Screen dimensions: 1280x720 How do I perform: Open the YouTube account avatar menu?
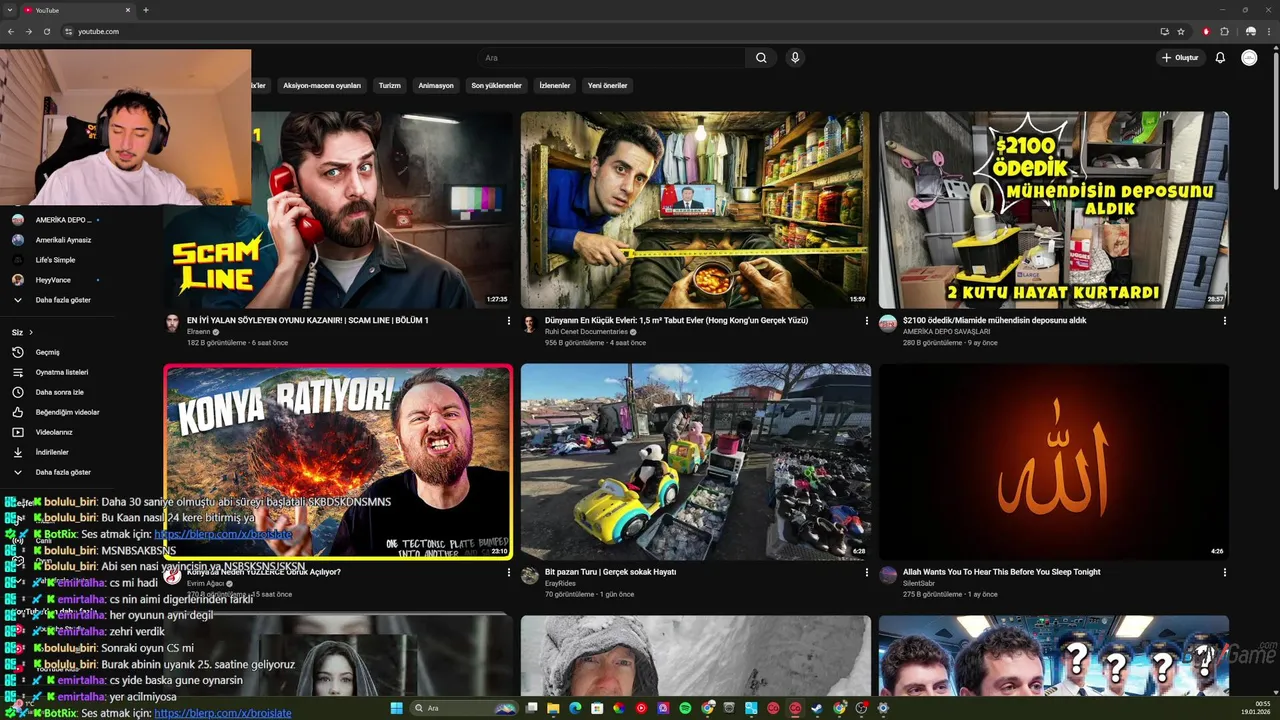click(1249, 58)
